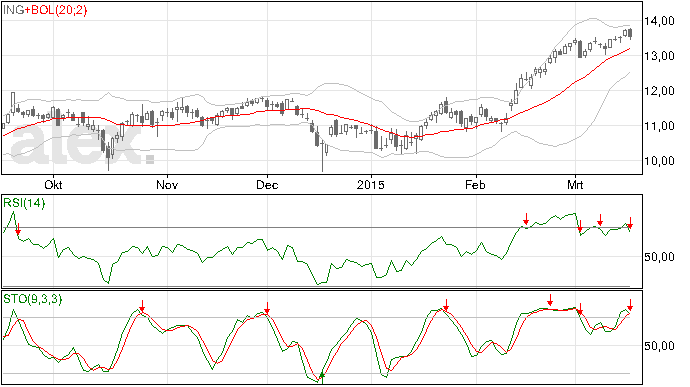The width and height of the screenshot is (690, 387).
Task: Click the 12,00 price axis label
Action: pos(659,91)
